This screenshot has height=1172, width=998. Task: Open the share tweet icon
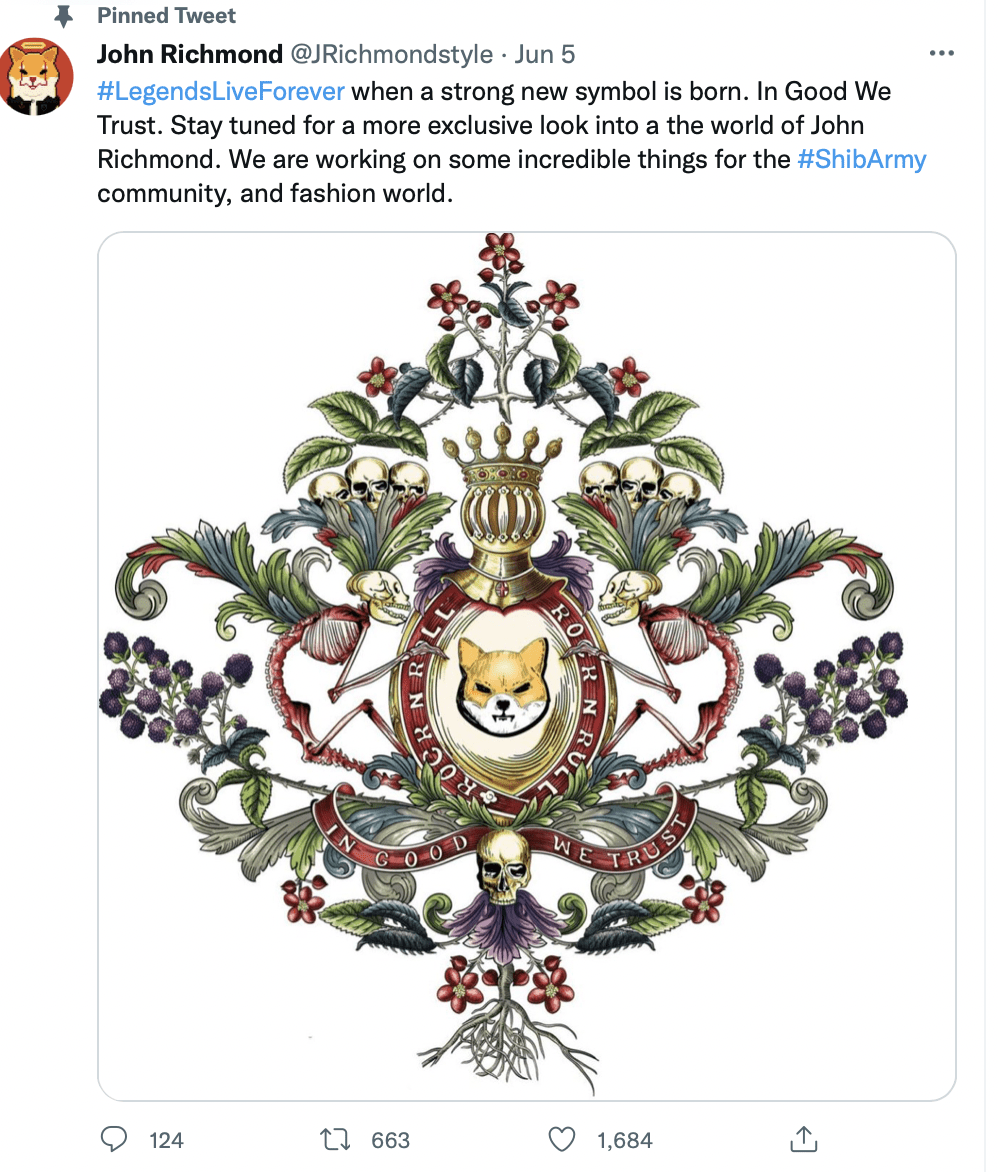804,1139
